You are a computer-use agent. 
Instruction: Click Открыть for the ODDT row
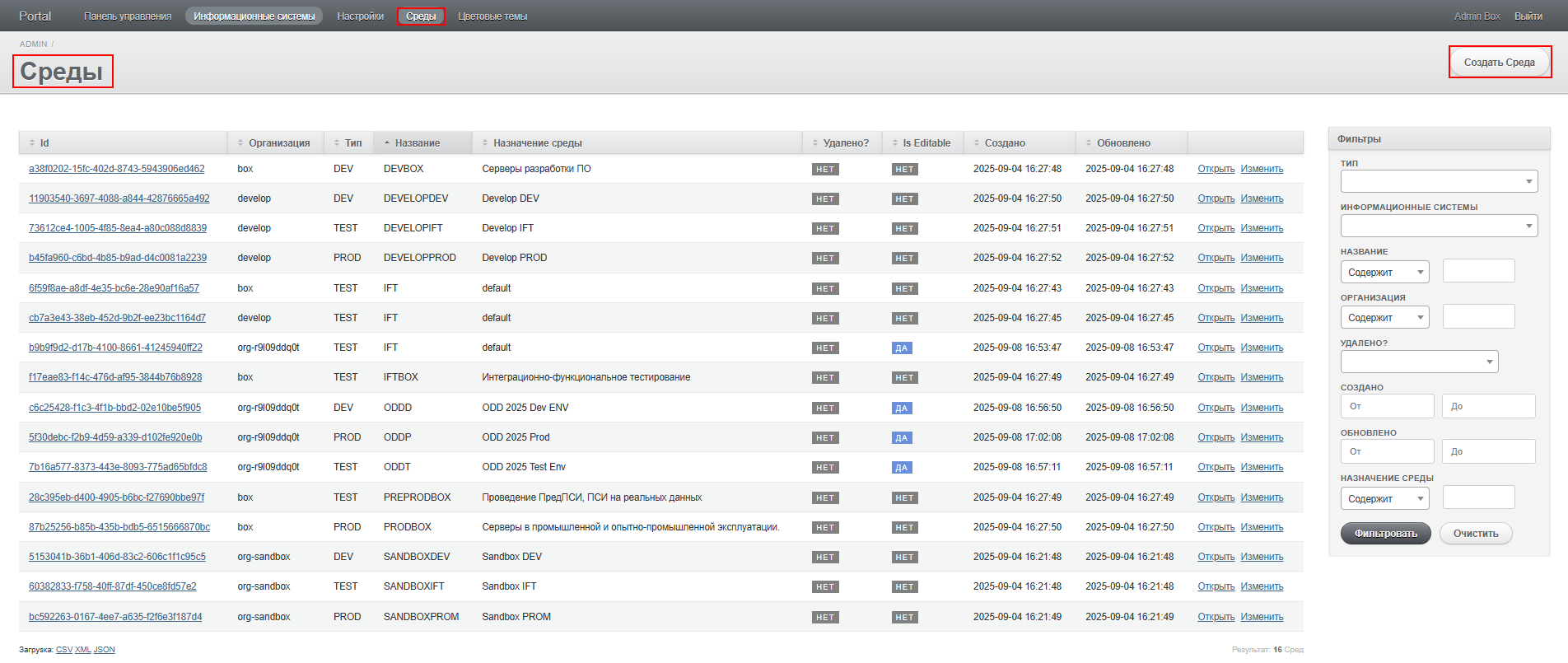(1216, 467)
